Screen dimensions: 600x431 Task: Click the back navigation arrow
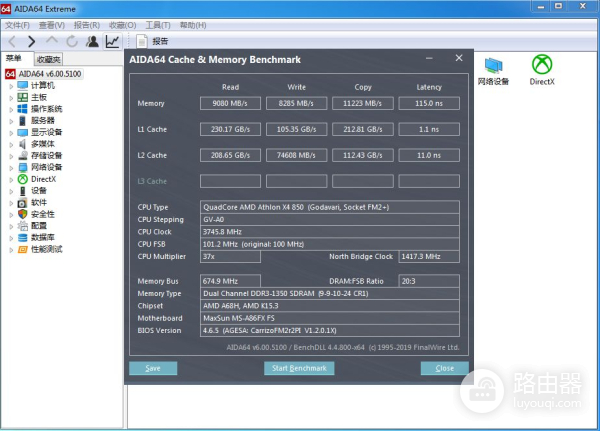12,41
